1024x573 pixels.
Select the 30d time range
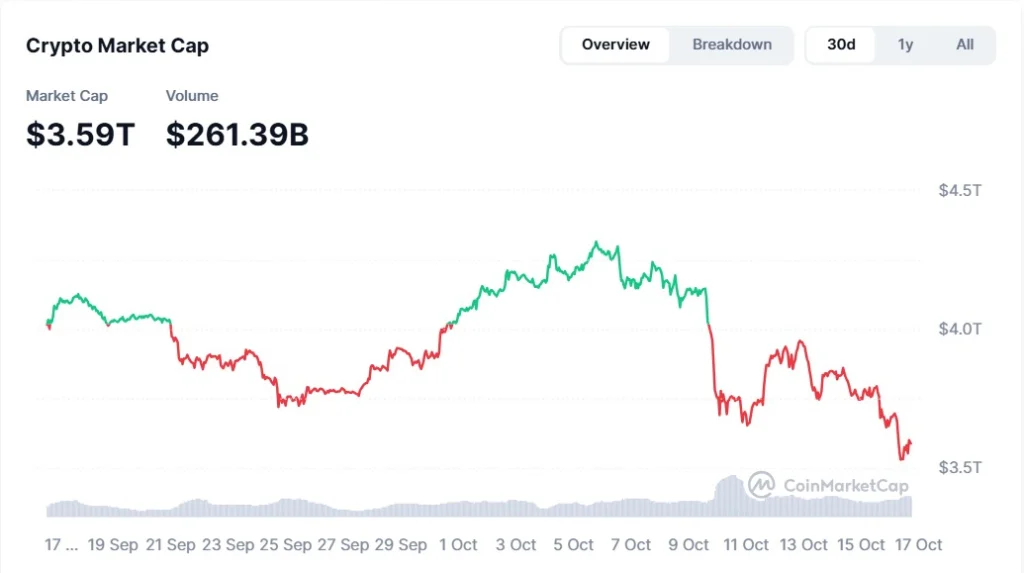841,45
